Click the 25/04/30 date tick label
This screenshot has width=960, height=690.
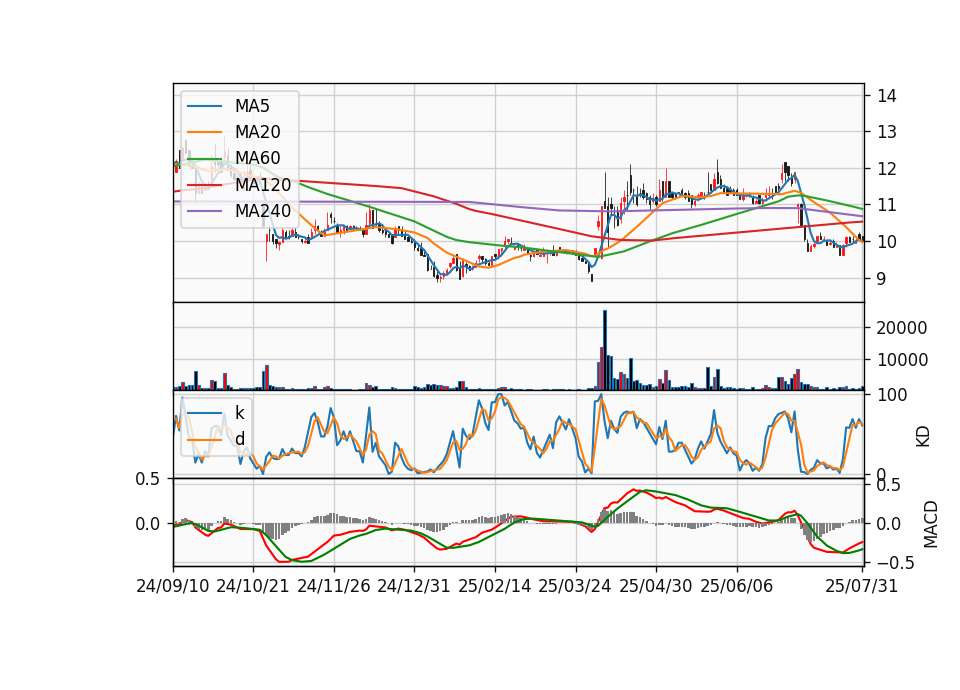coord(656,586)
